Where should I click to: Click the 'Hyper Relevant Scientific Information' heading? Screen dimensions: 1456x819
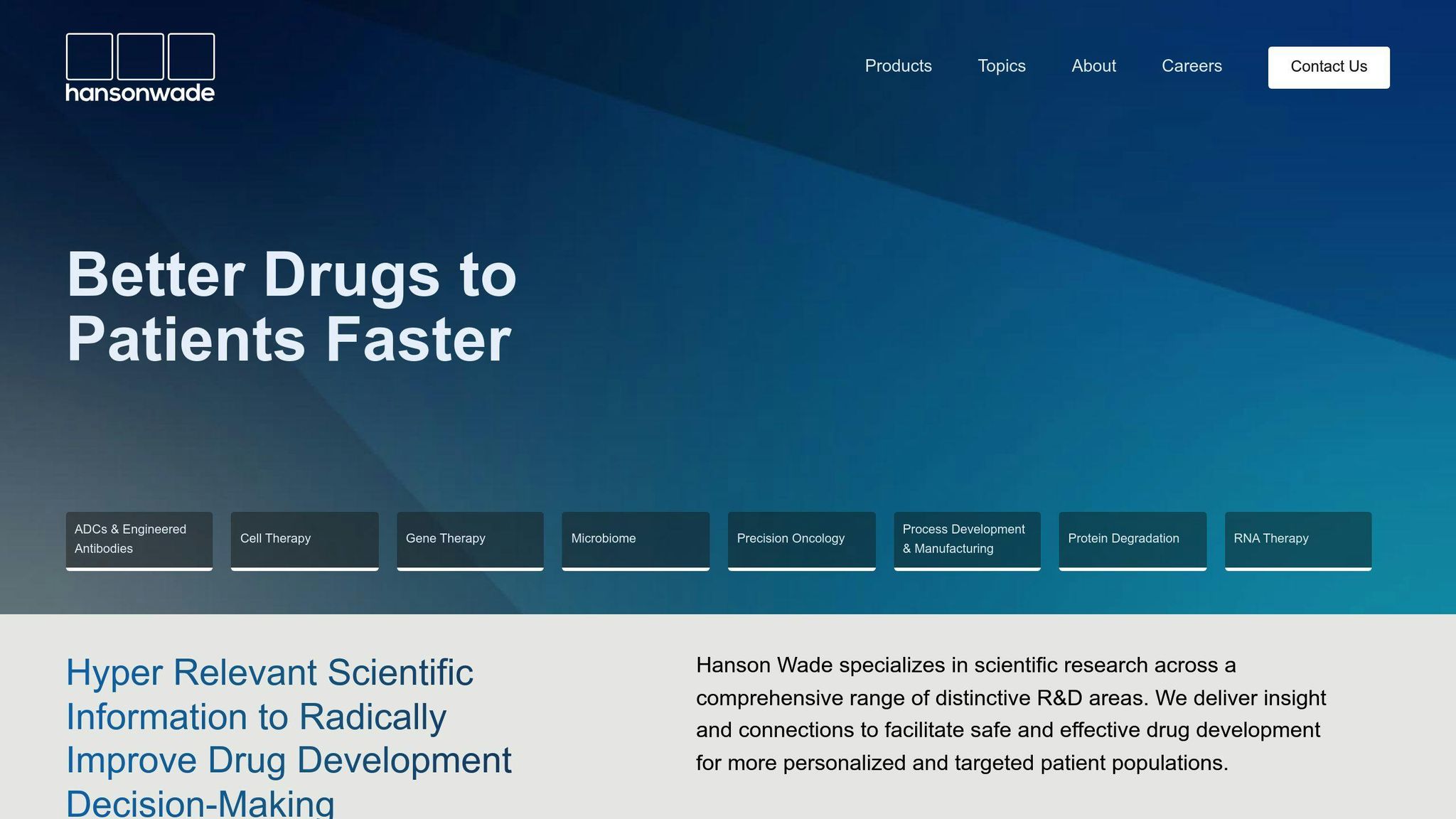coord(289,737)
